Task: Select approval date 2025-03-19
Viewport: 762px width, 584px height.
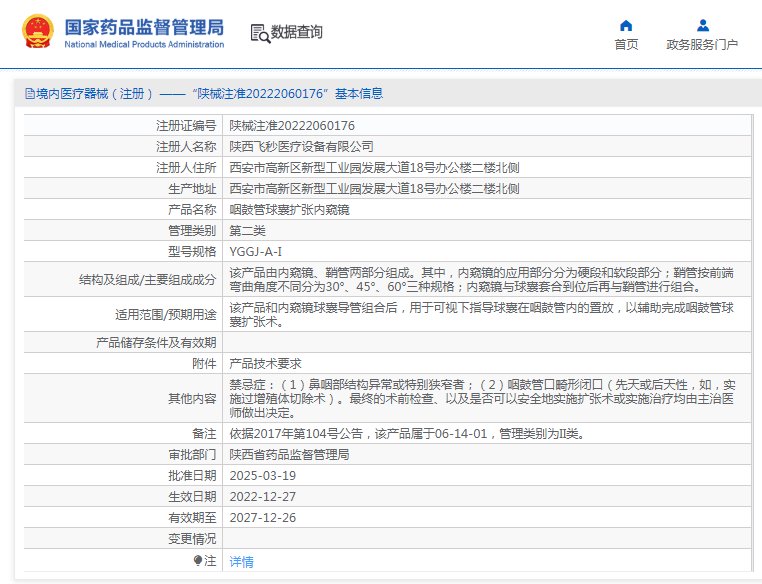Action: (x=262, y=476)
